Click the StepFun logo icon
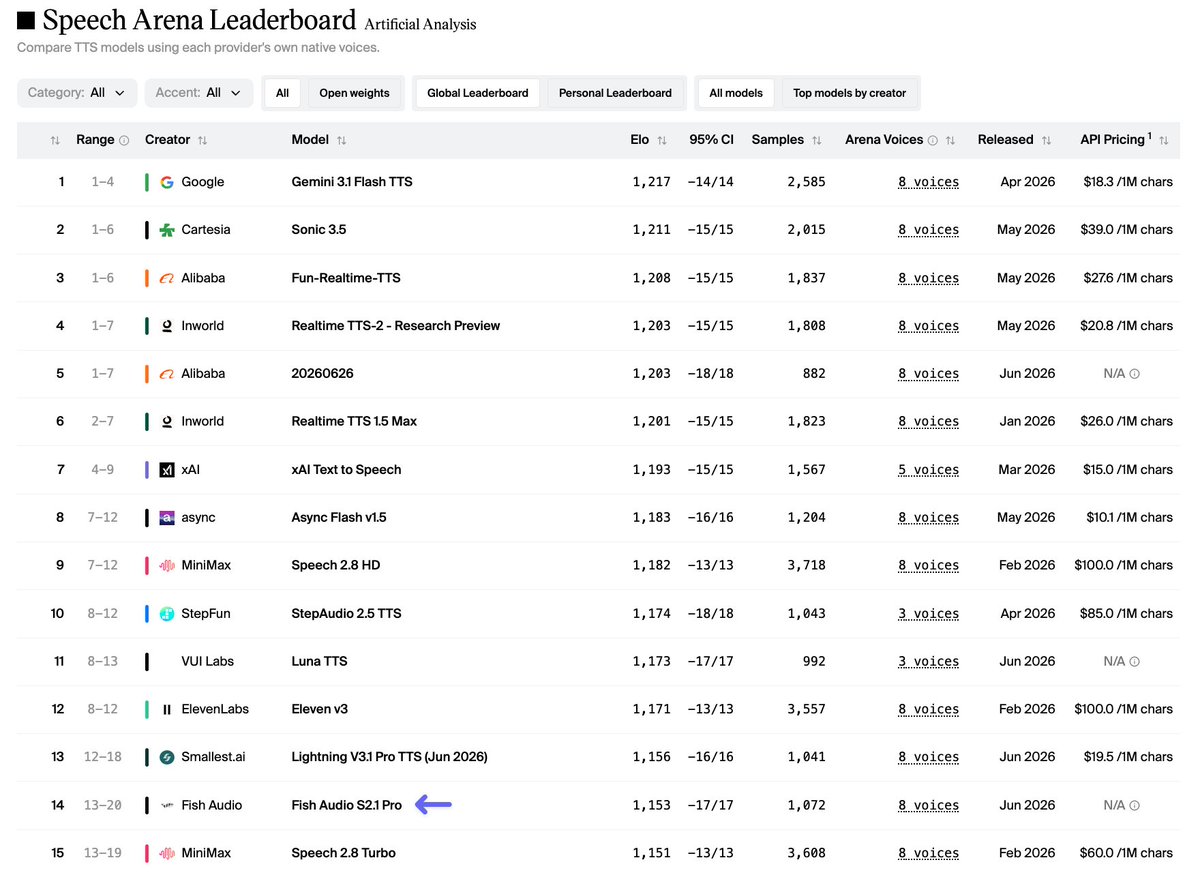 (x=167, y=614)
